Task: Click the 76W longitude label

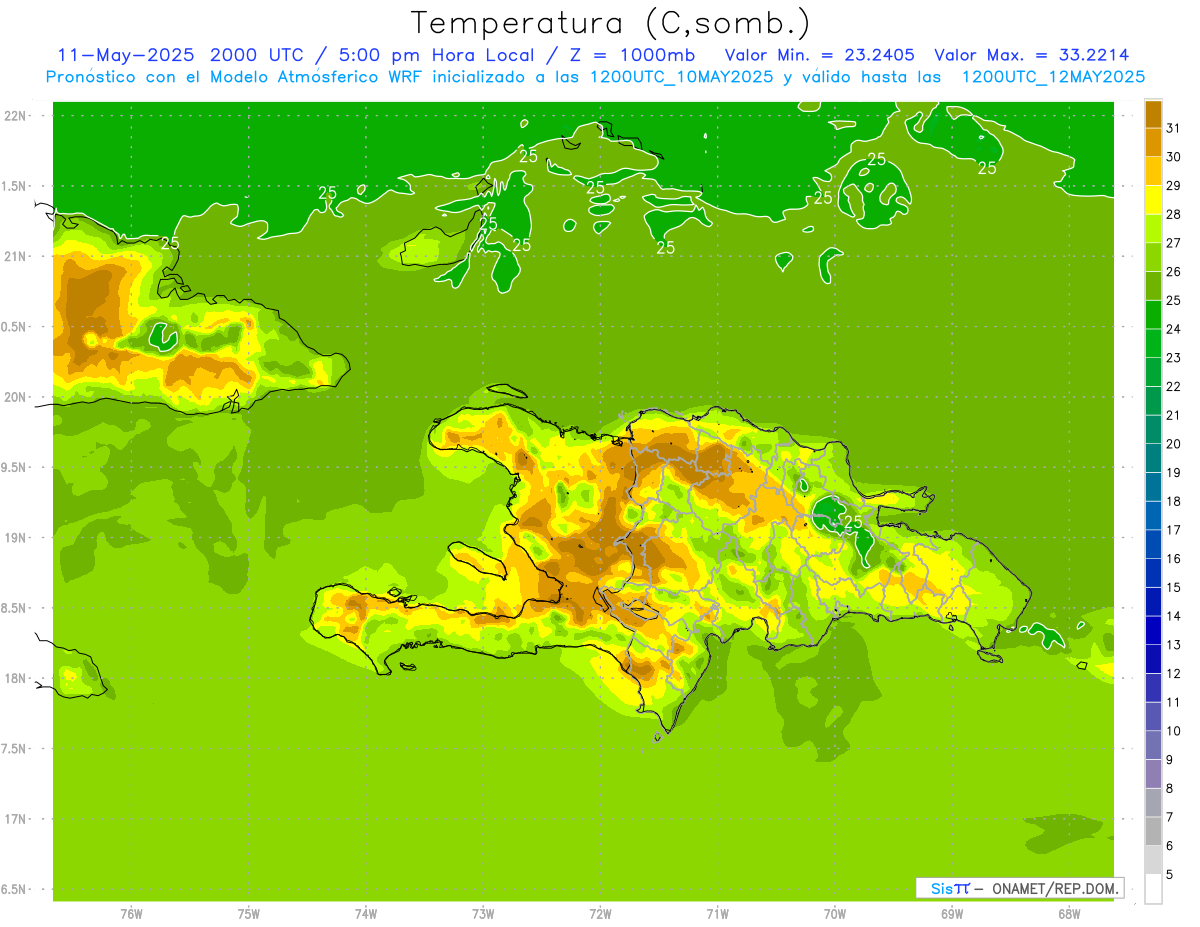Action: coord(131,914)
